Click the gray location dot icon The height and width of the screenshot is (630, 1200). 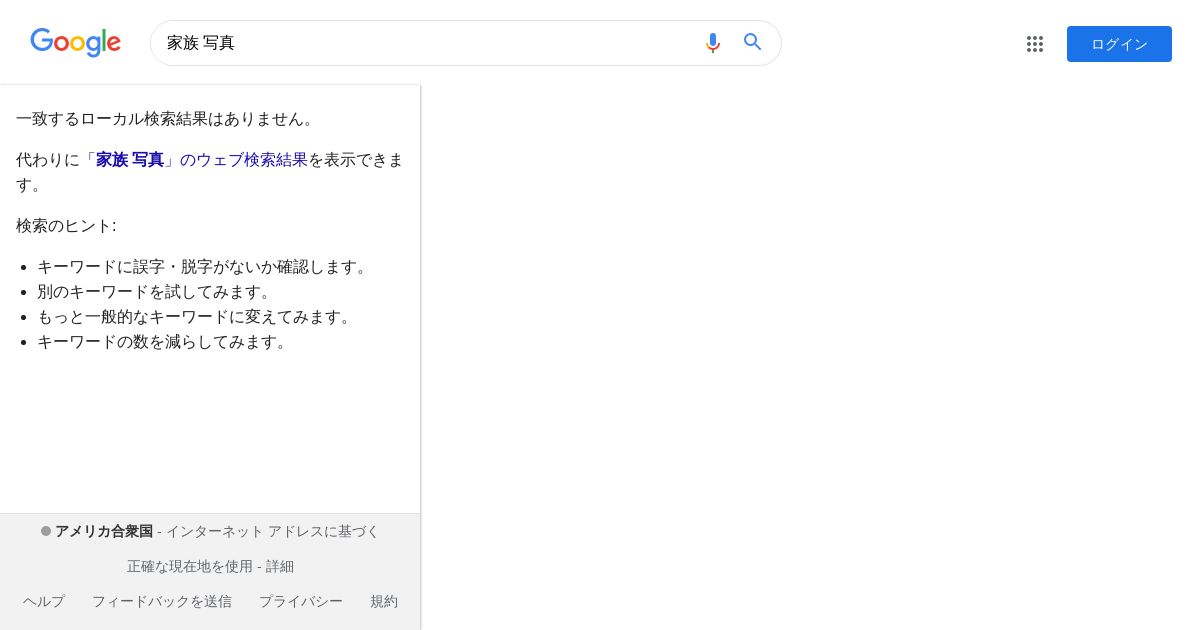point(46,531)
